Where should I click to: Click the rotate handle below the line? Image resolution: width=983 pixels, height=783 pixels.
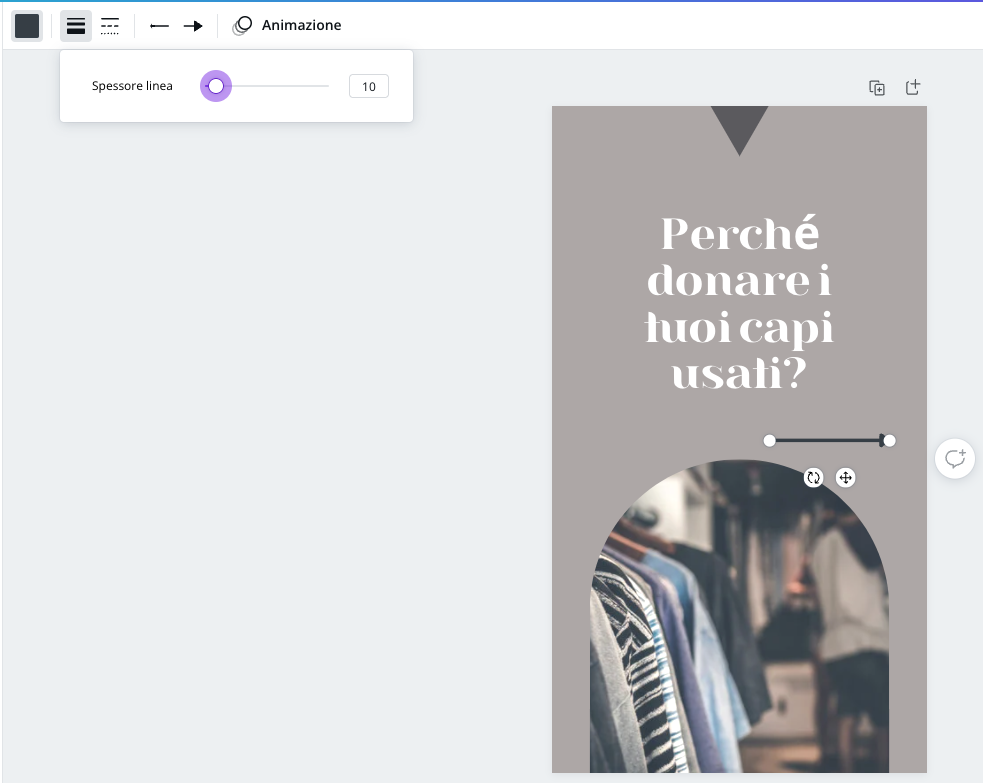click(x=814, y=478)
